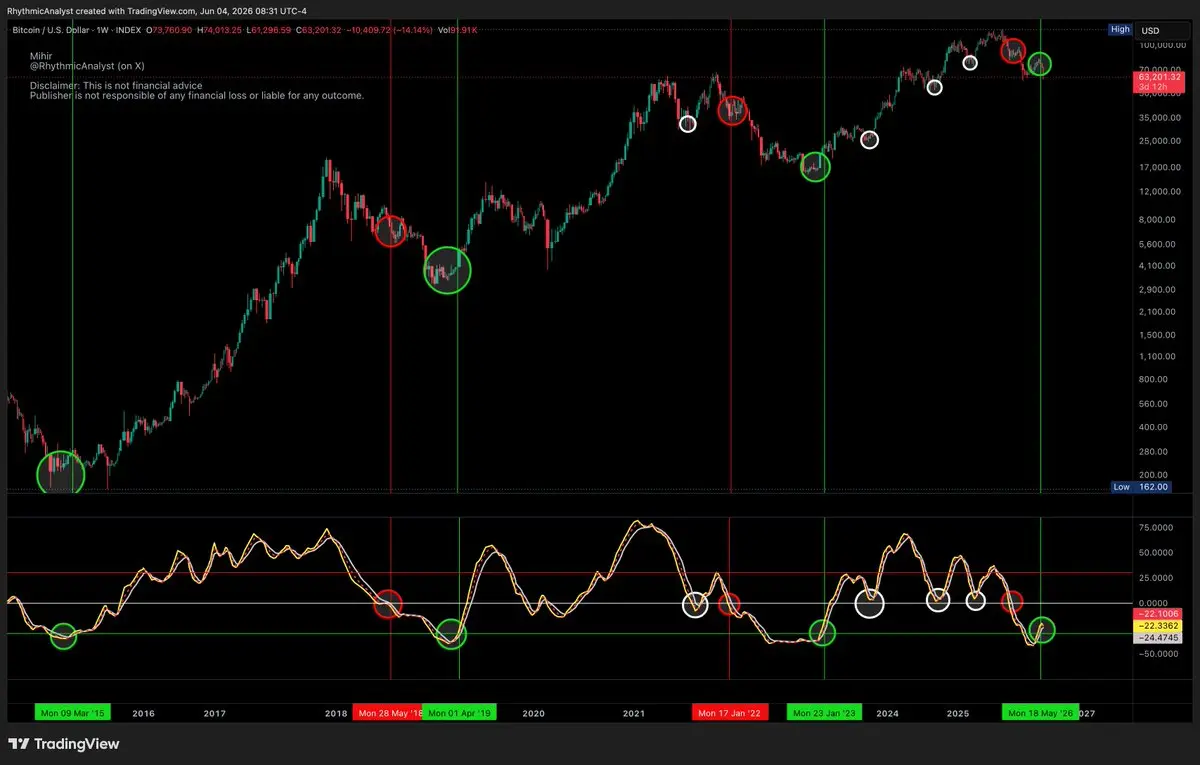Click the 'Mon 23 Jan '23' date marker
1200x765 pixels.
pos(823,713)
